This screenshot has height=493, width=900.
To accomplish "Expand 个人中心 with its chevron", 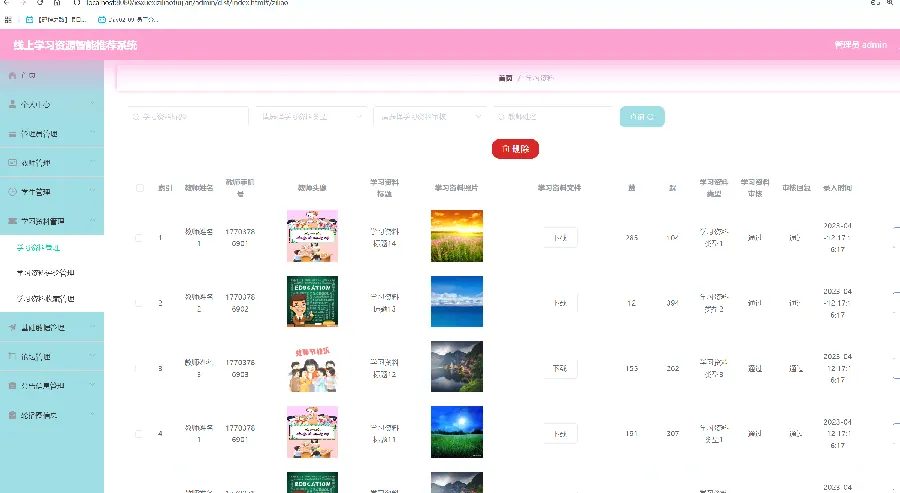I will click(92, 104).
